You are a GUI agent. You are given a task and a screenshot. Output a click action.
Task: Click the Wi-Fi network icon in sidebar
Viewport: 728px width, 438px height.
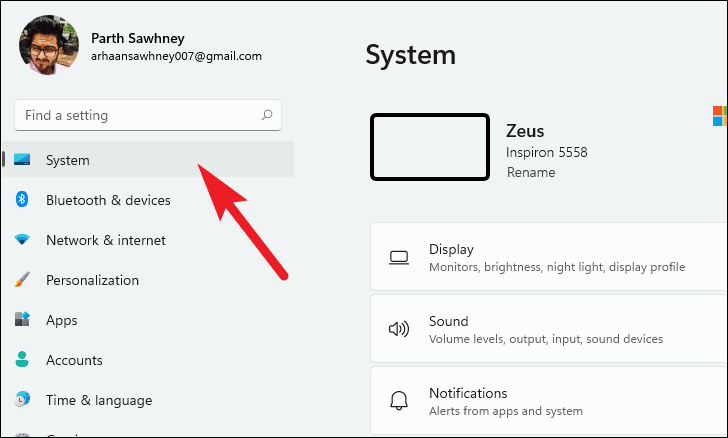(x=22, y=240)
